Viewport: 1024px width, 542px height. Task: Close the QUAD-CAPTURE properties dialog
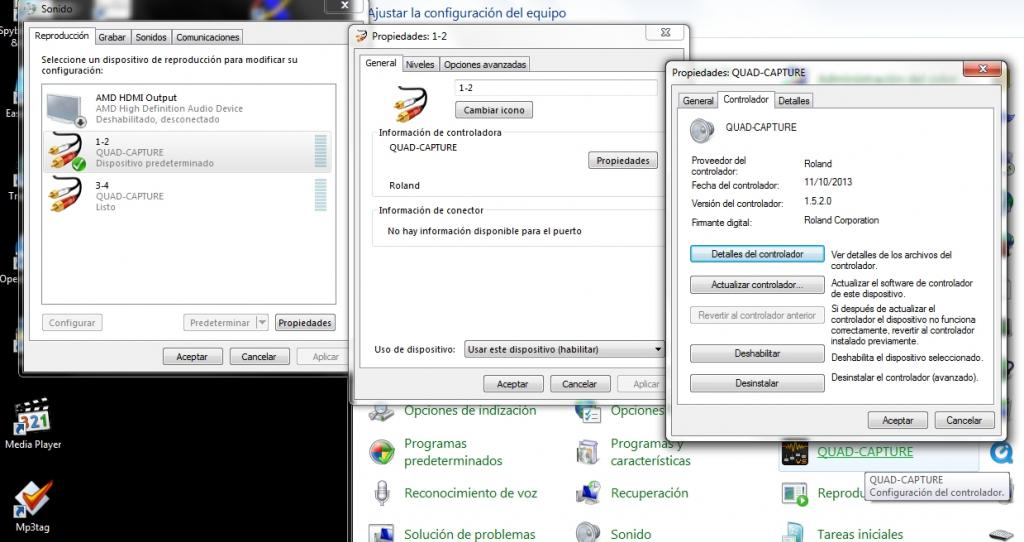click(982, 69)
